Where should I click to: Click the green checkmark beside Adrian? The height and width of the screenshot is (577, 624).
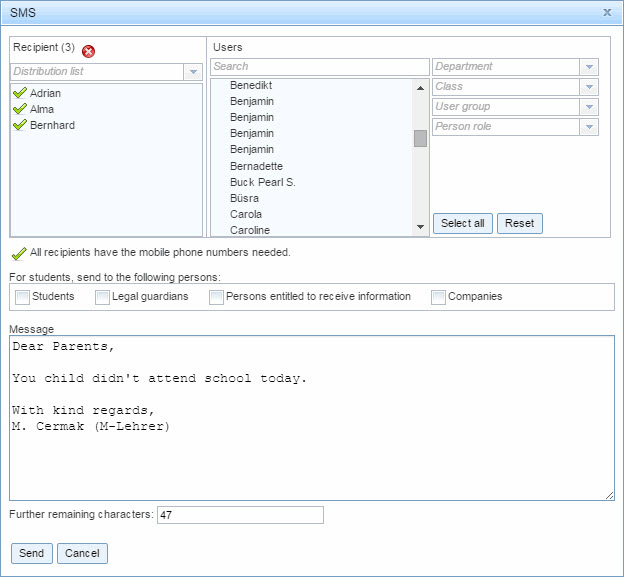(20, 93)
